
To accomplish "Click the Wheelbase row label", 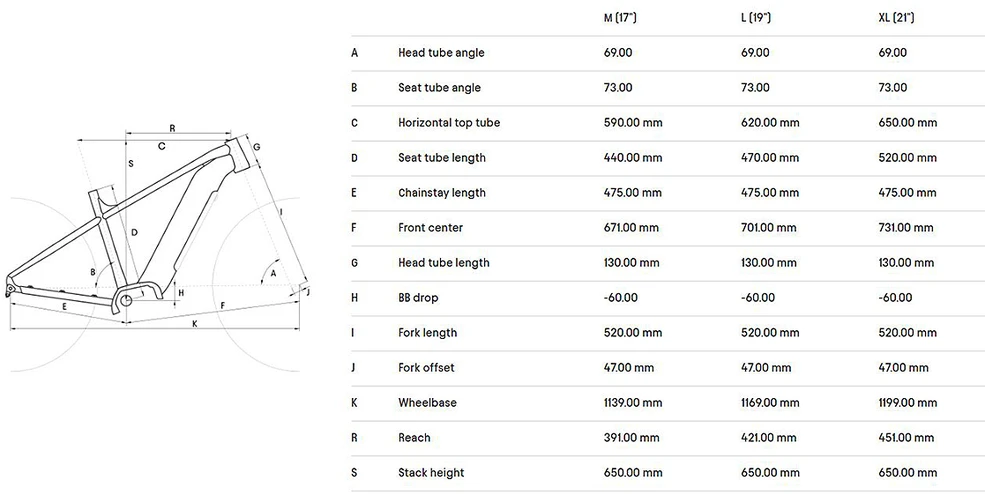I will pyautogui.click(x=427, y=403).
